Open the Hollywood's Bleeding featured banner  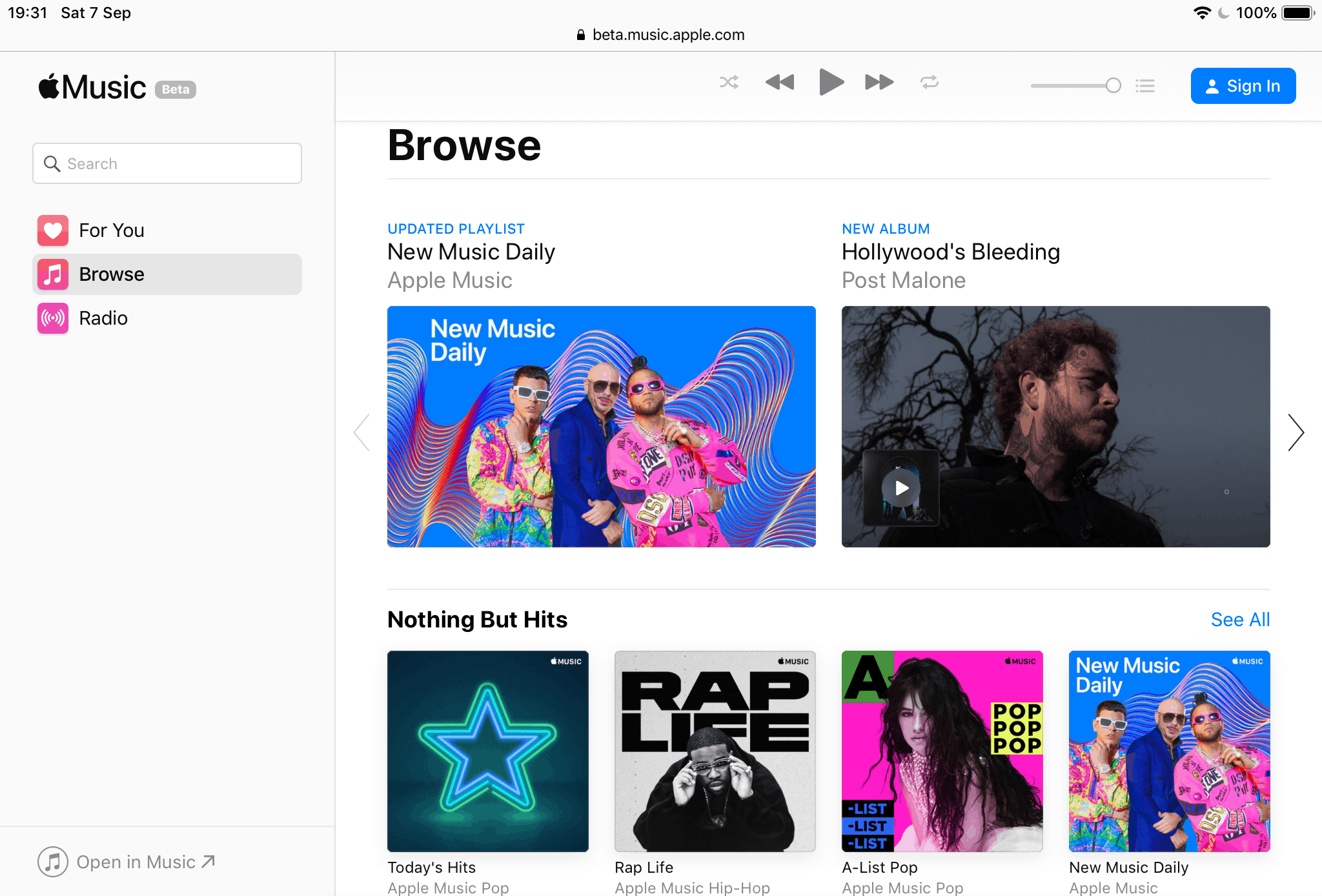(1056, 427)
